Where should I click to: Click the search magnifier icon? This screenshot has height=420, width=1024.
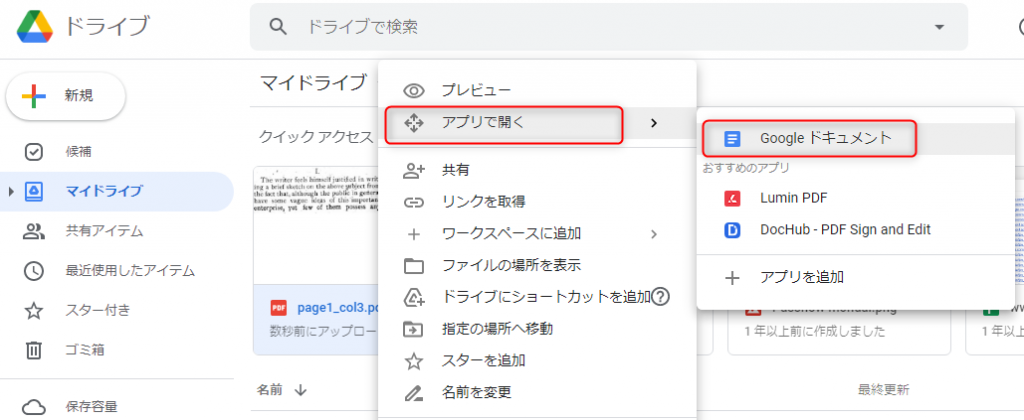(x=279, y=27)
